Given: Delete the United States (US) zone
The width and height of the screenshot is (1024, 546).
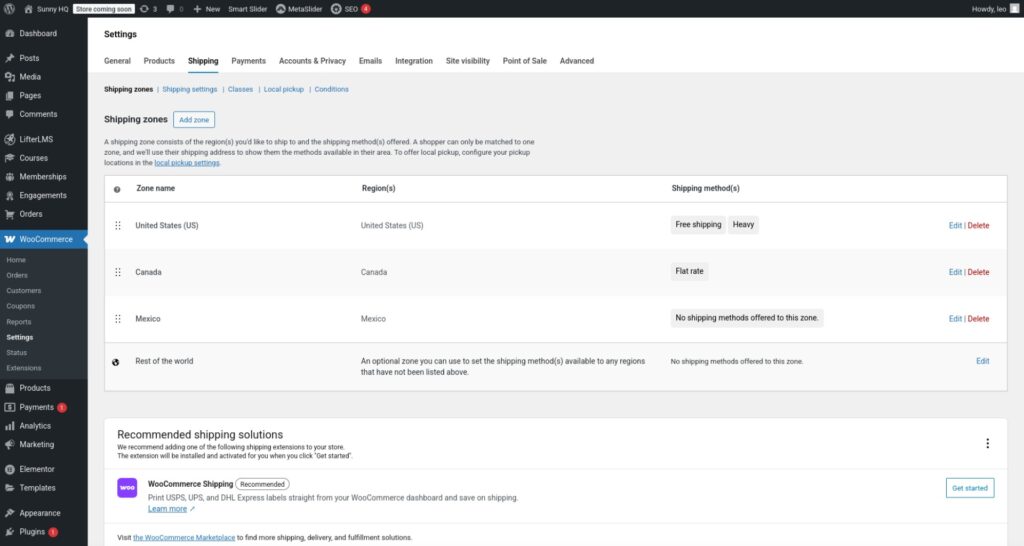Looking at the screenshot, I should pyautogui.click(x=978, y=226).
